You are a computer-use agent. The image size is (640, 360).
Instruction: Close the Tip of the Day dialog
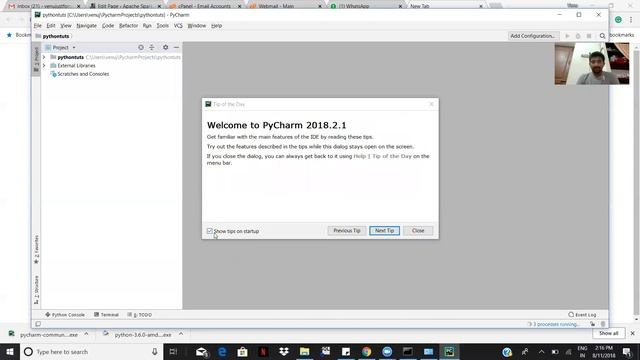click(431, 104)
